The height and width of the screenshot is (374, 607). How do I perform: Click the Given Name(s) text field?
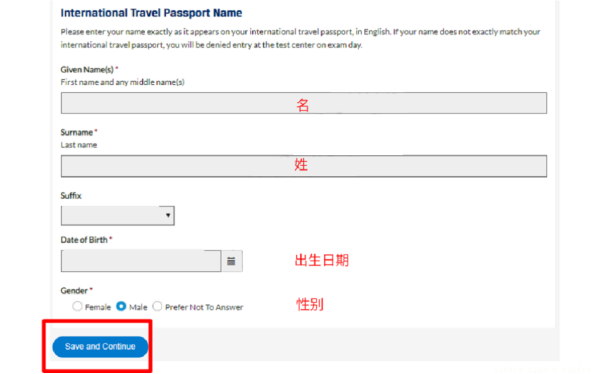click(x=304, y=103)
